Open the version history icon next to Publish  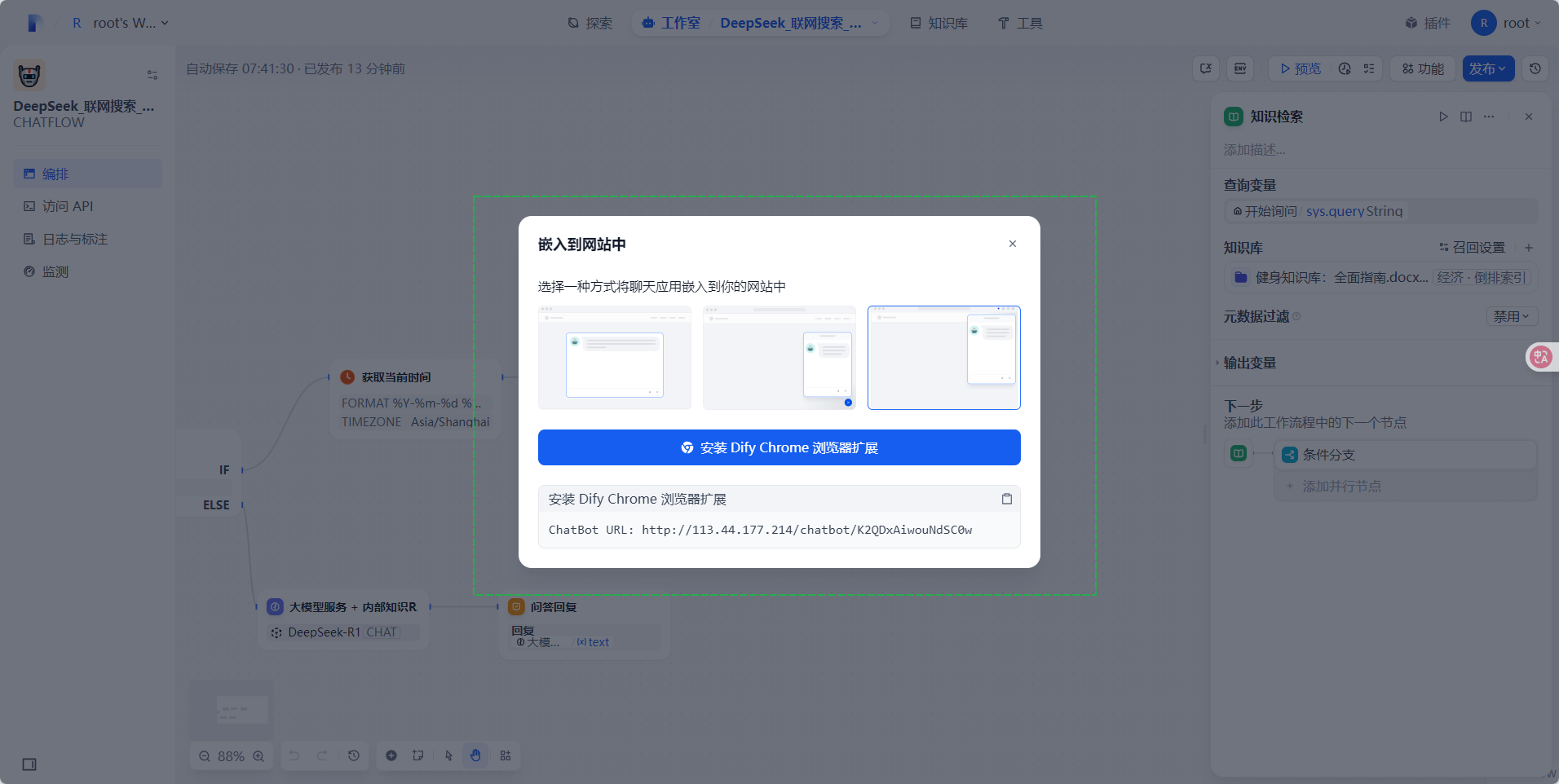tap(1535, 68)
